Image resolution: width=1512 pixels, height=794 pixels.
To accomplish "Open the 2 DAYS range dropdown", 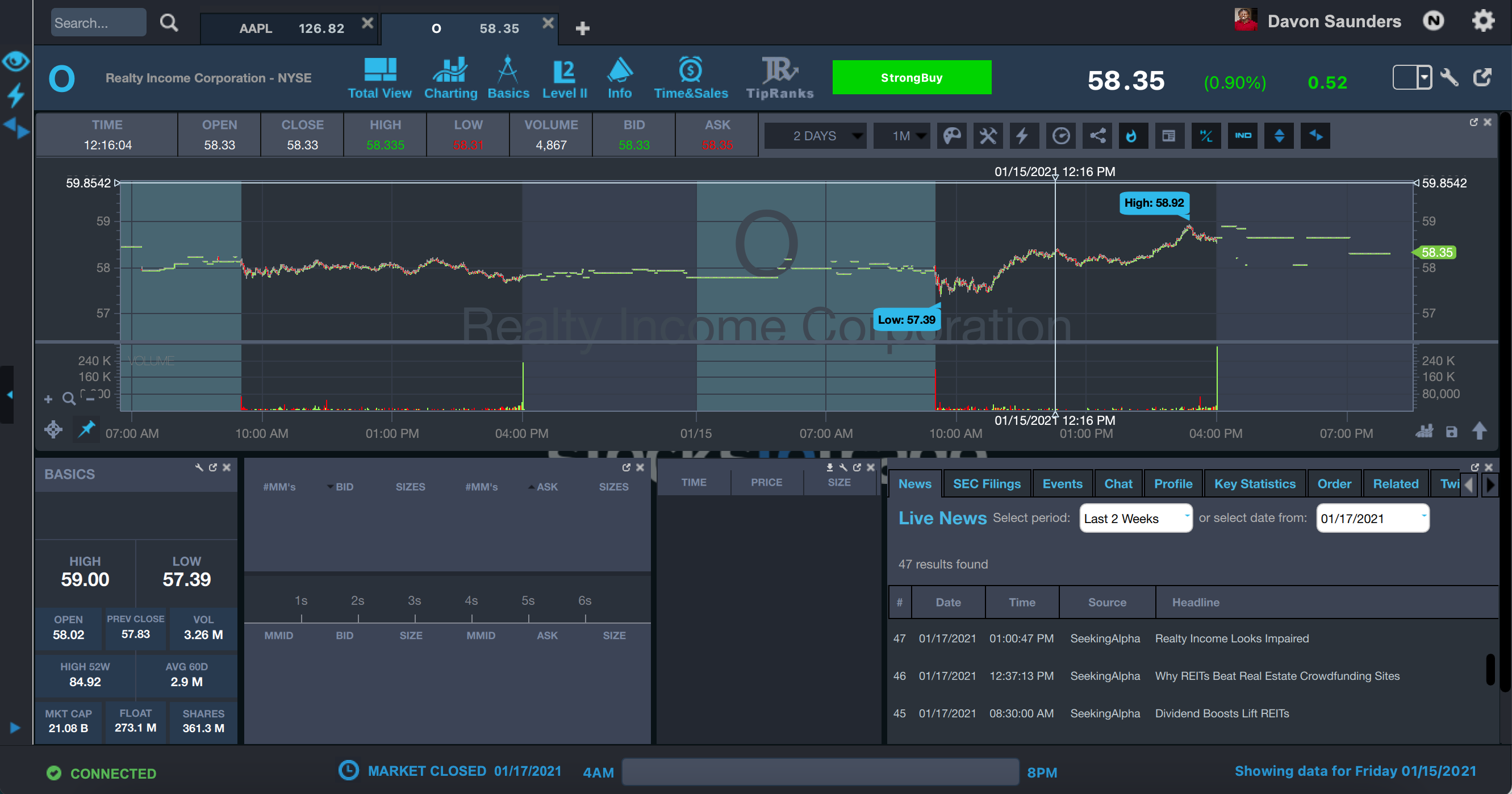I will [815, 136].
